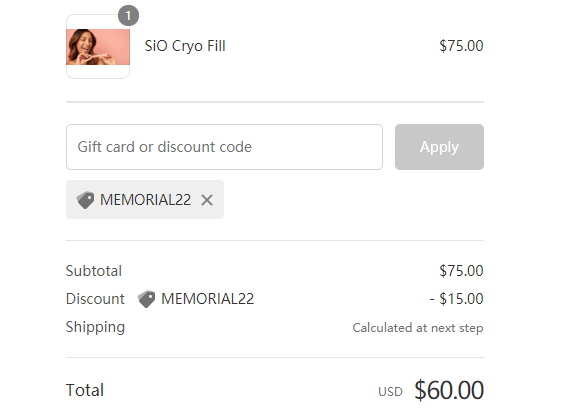Click the Total label
This screenshot has width=570, height=415.
[x=85, y=390]
